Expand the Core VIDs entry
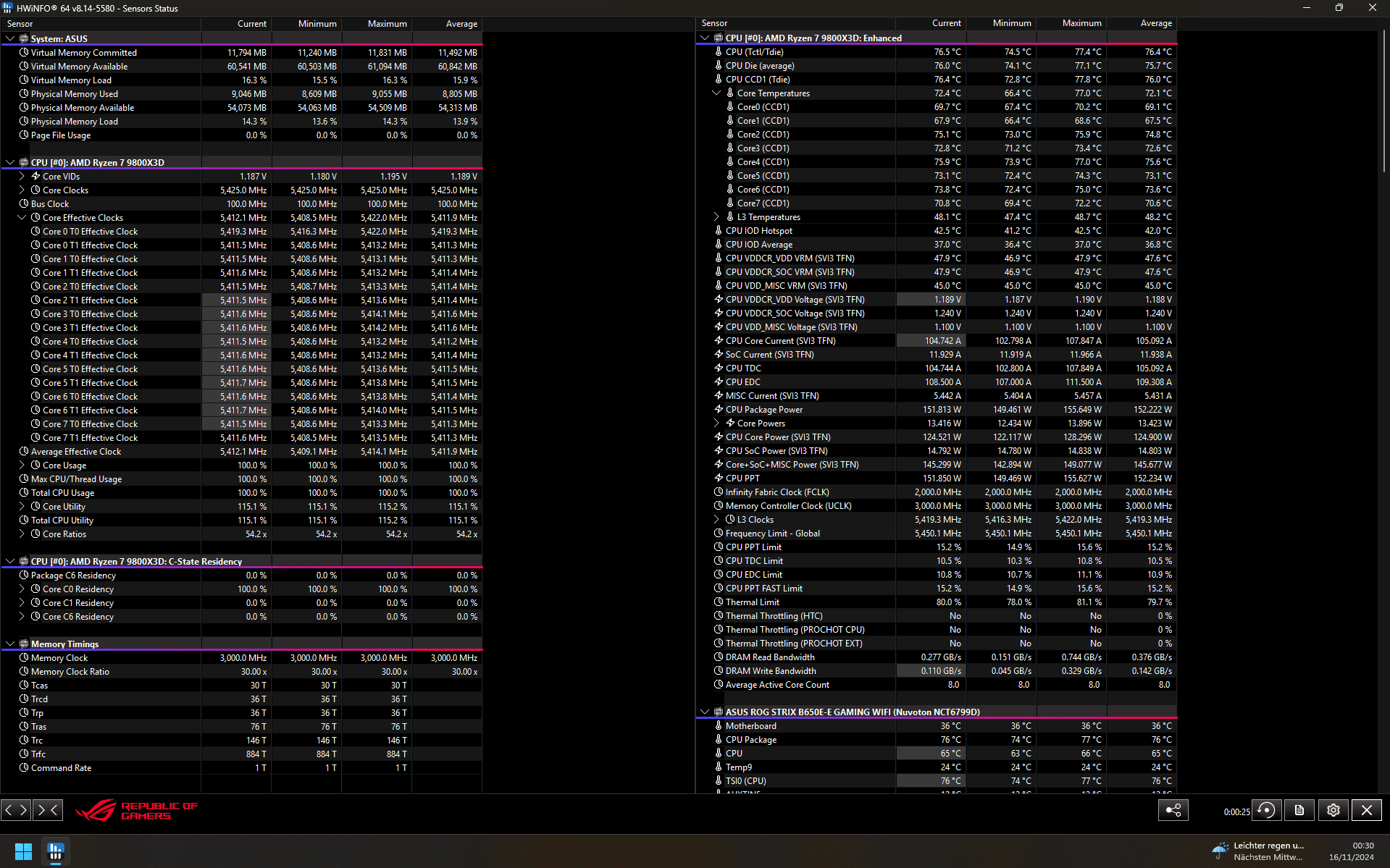 pos(22,176)
